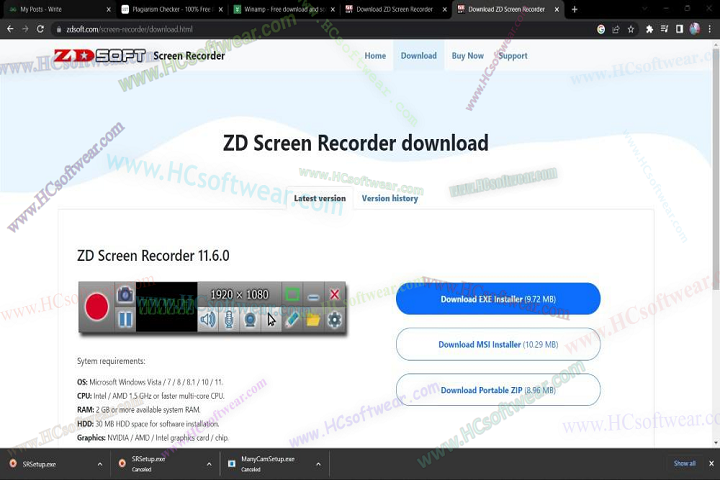The width and height of the screenshot is (720, 480).
Task: Click the pause icon in recorder image
Action: [125, 319]
